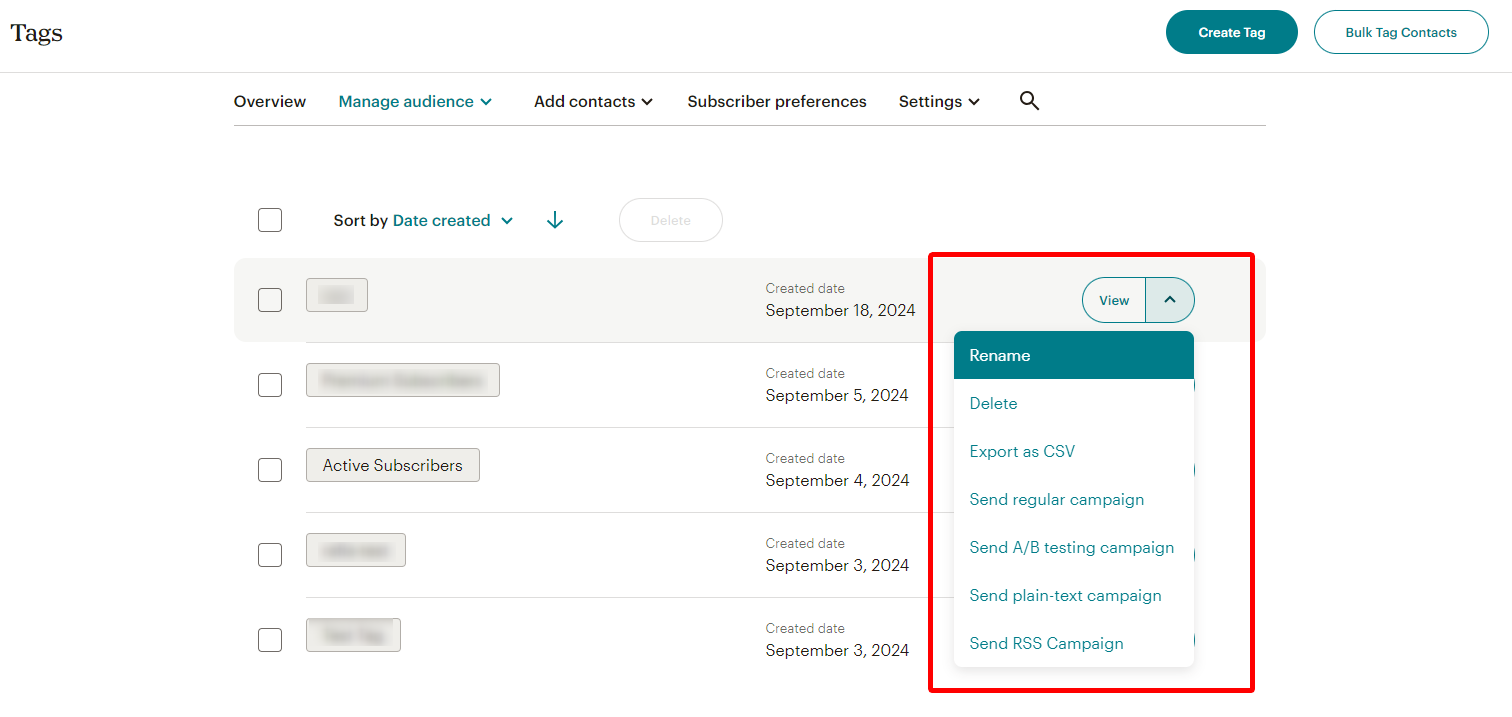Screen dimensions: 1512x717
Task: Select the September 18, 2024 tag checkbox
Action: pos(270,300)
